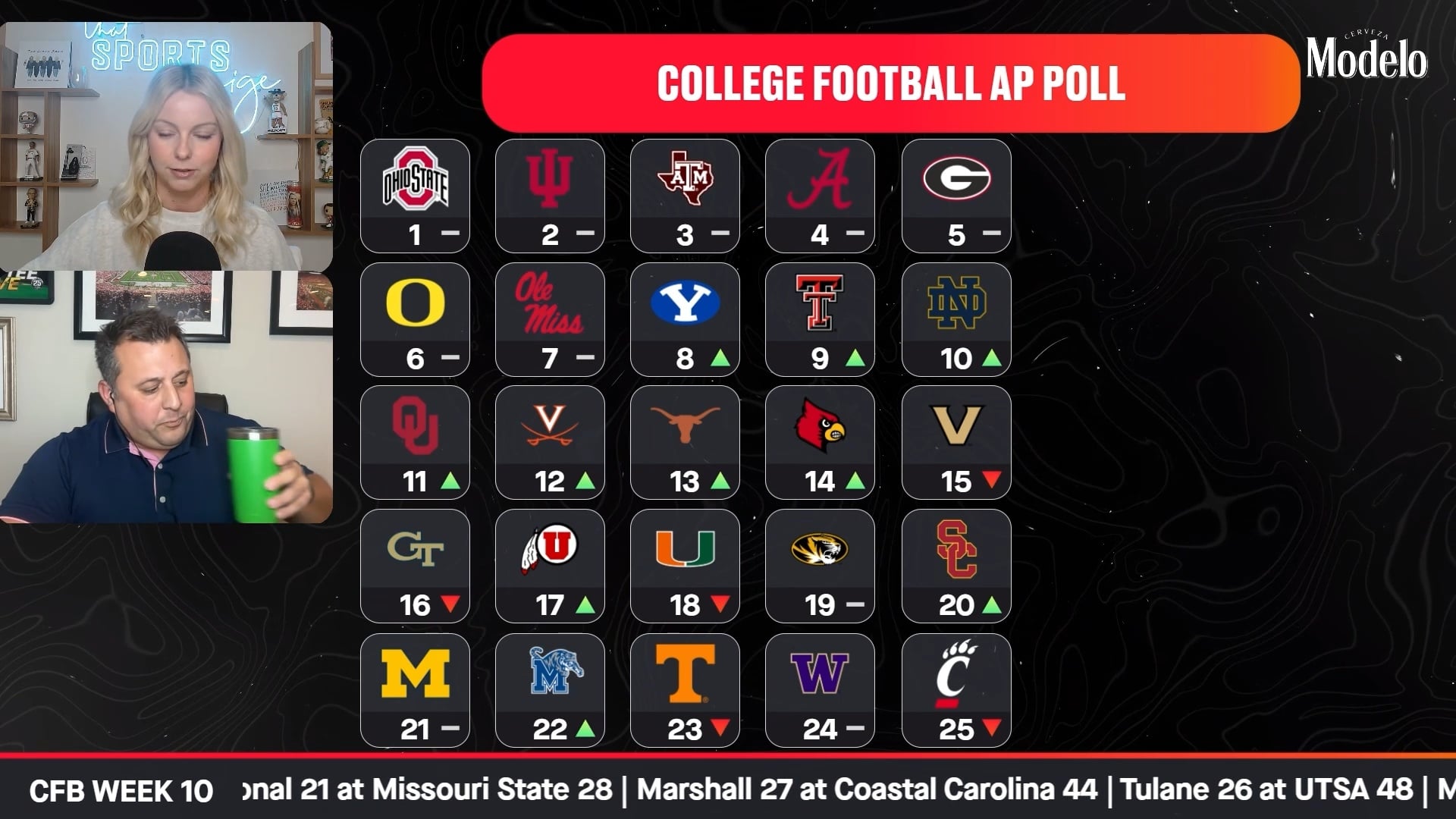The image size is (1456, 819).
Task: Click the Georgia G logo
Action: (956, 179)
